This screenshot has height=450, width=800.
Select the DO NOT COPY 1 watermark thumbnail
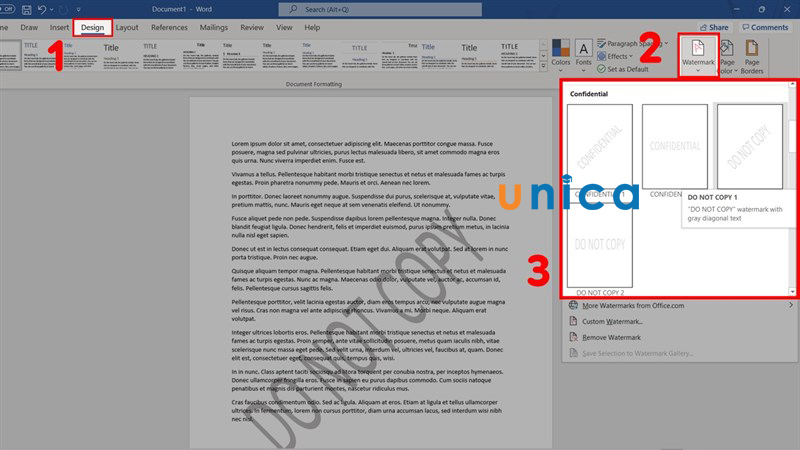click(750, 146)
